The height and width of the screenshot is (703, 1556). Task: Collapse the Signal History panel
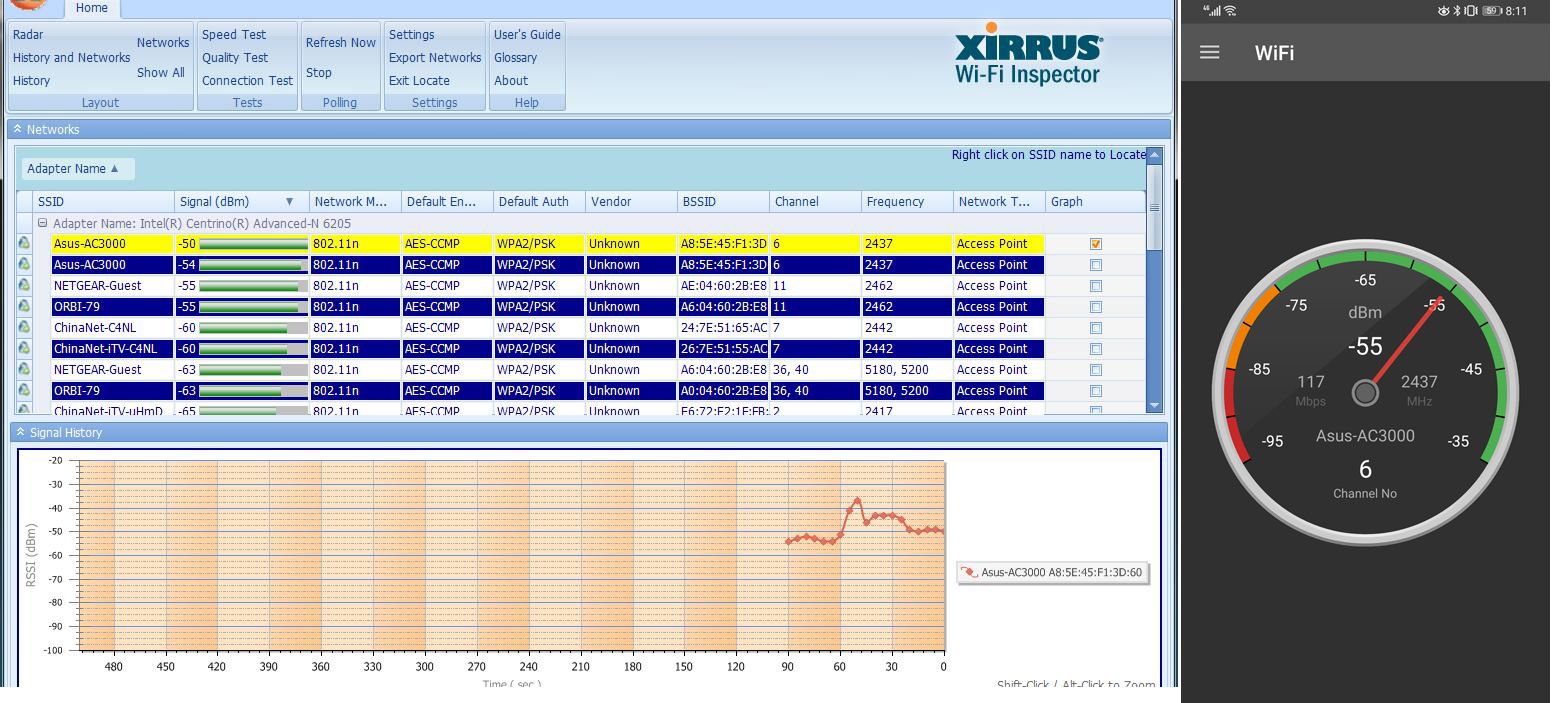tap(19, 432)
